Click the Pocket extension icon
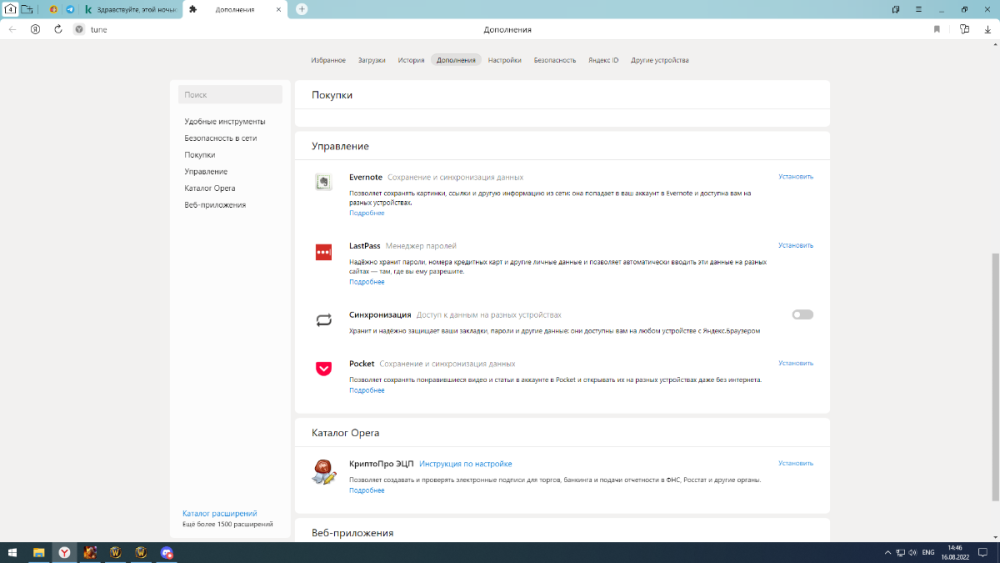1000x563 pixels. (x=323, y=369)
